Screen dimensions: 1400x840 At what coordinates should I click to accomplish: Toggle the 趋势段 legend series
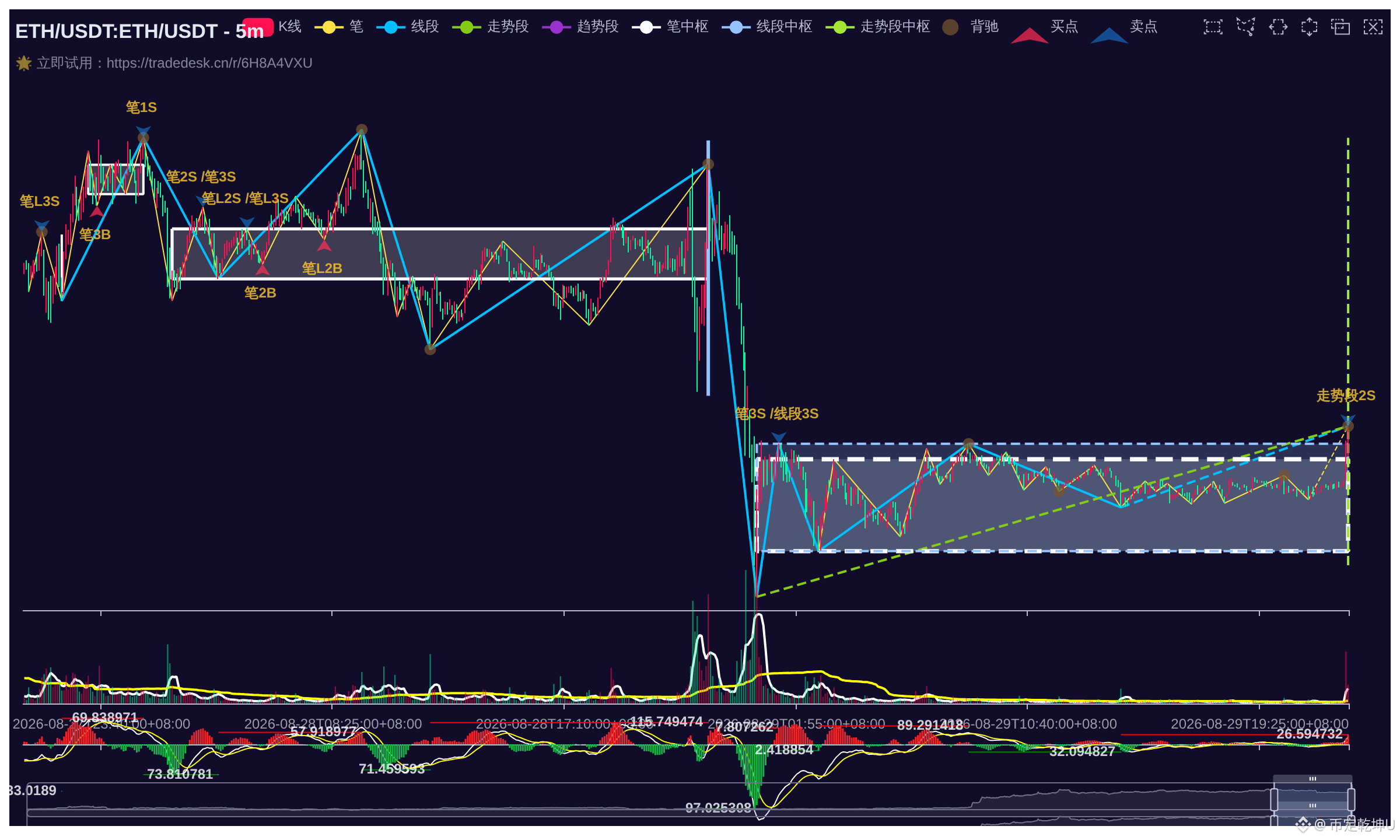point(580,27)
